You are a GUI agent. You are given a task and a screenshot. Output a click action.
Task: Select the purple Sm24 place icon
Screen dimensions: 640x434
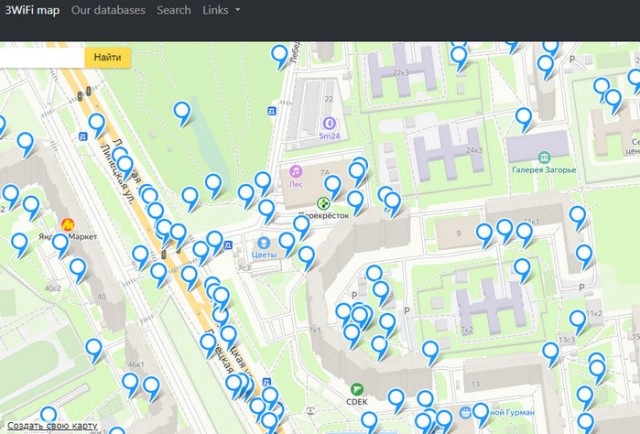[329, 123]
